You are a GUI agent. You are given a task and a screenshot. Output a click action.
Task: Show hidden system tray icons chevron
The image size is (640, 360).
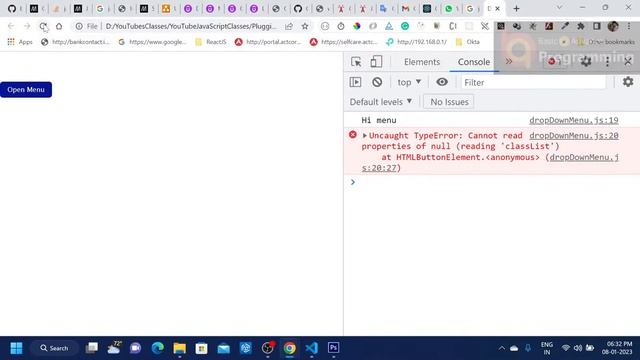(x=502, y=348)
